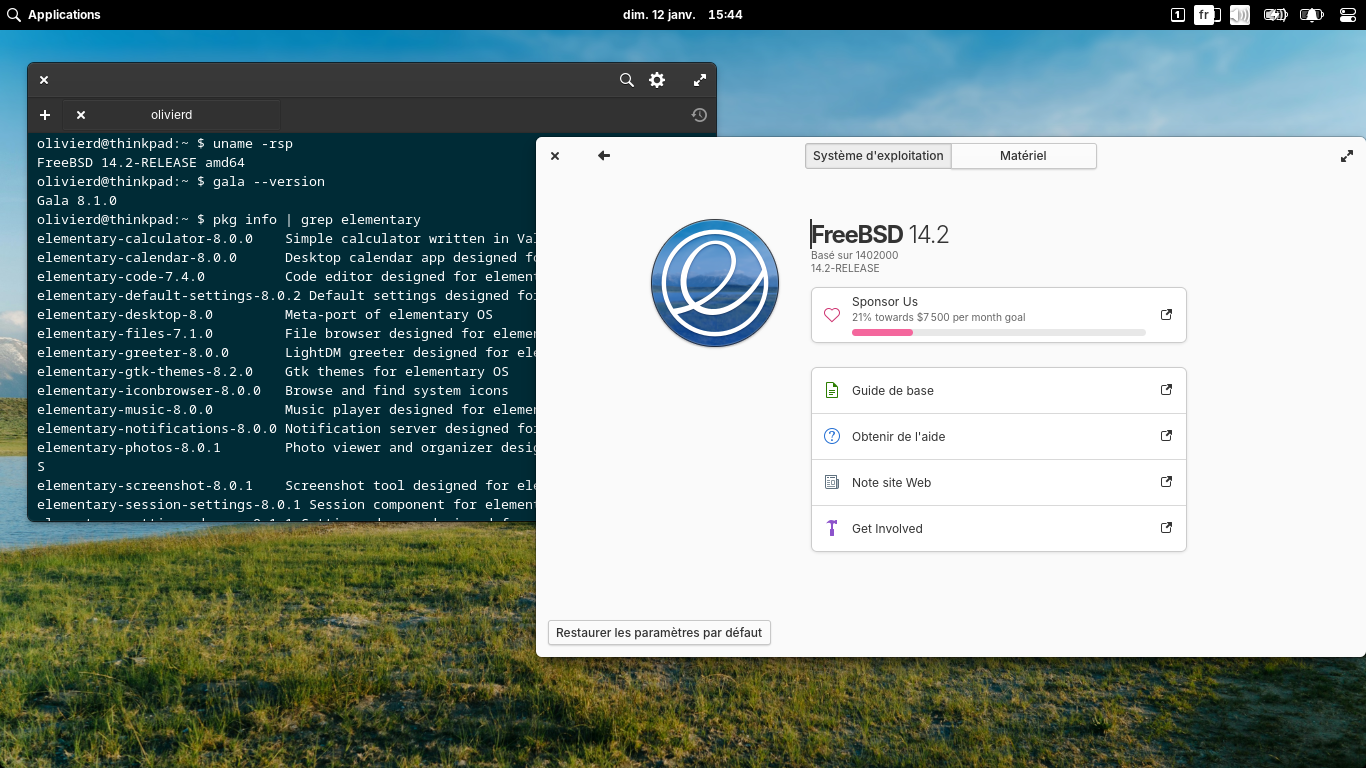
Task: Click the elementary-code-7.4.0 line in terminal
Action: (x=287, y=277)
